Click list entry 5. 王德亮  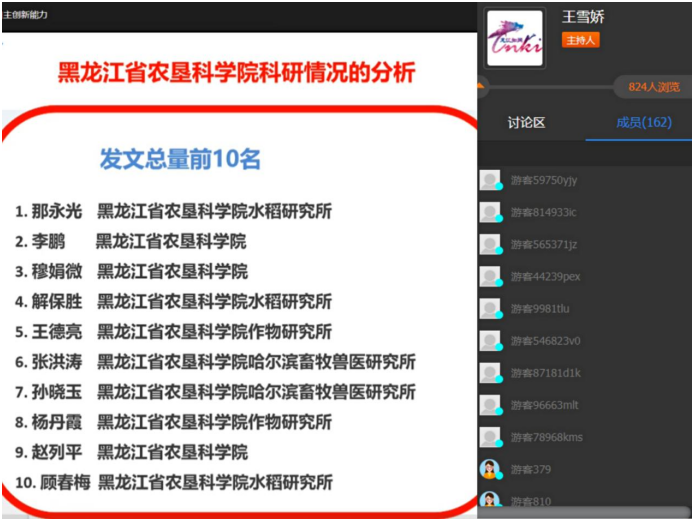coord(174,332)
